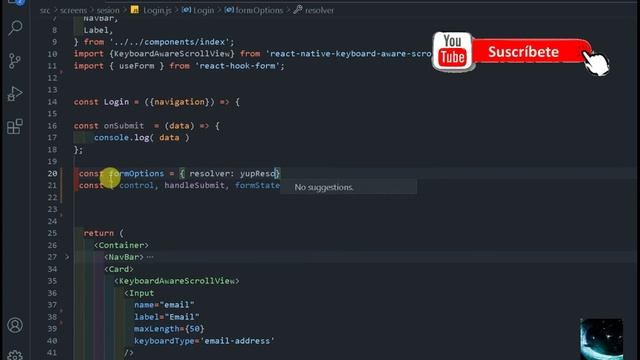Click 'maxLength={50}' on line 39

pos(169,329)
